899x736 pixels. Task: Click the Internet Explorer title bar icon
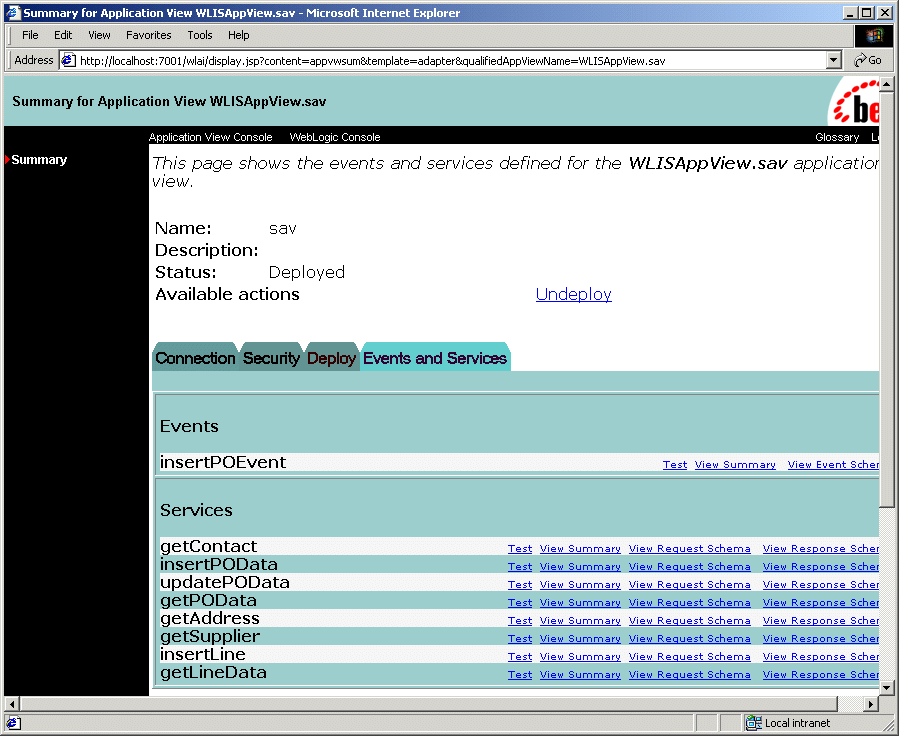pos(13,13)
